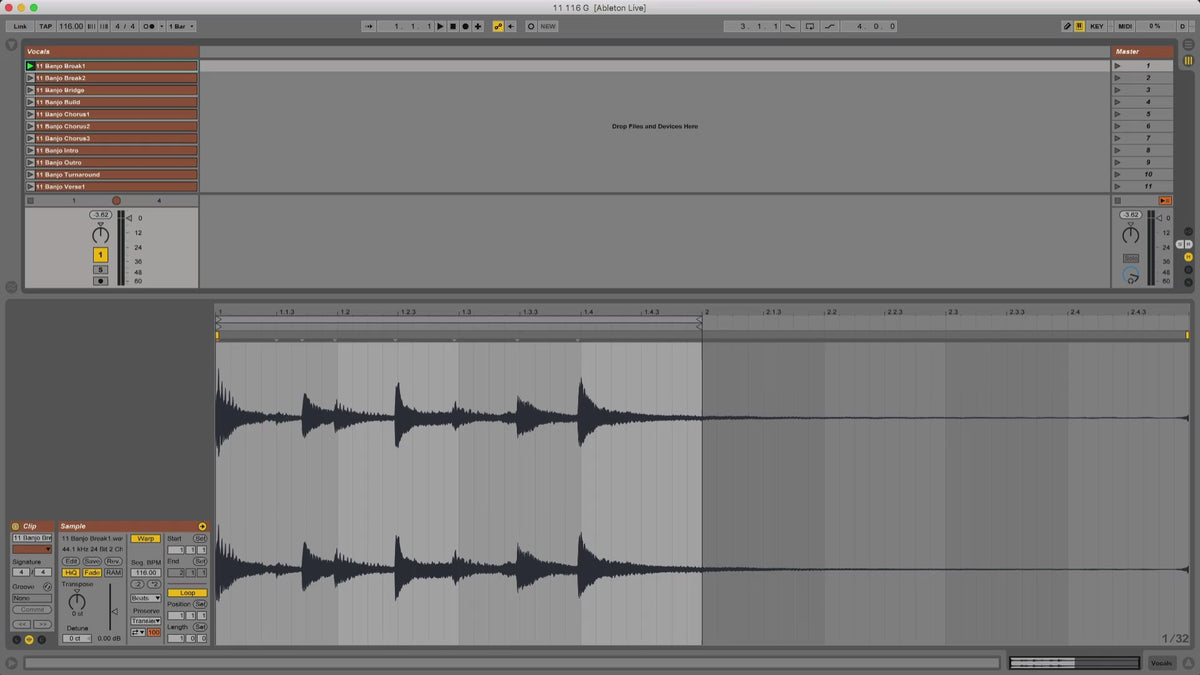
Task: Open the 1 Bar quantization dropdown
Action: tap(181, 26)
